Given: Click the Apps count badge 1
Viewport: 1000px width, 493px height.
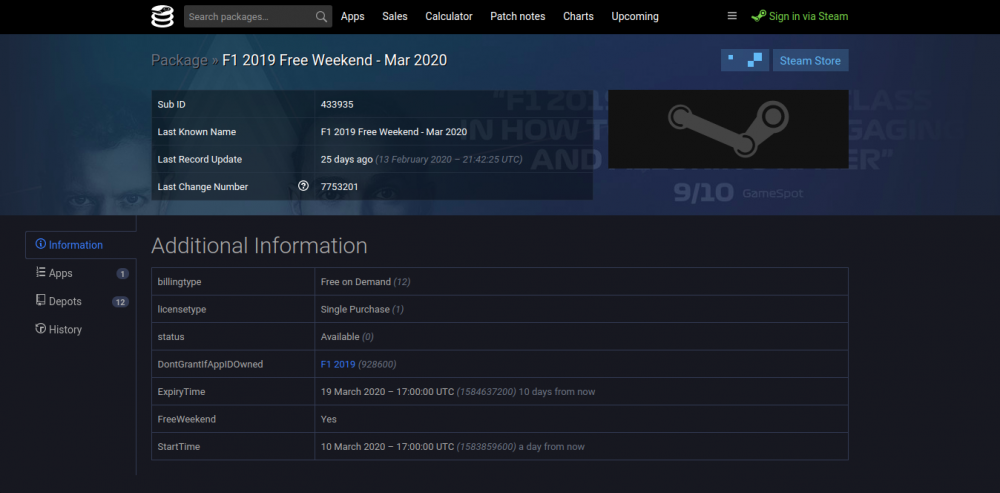Looking at the screenshot, I should click(122, 274).
